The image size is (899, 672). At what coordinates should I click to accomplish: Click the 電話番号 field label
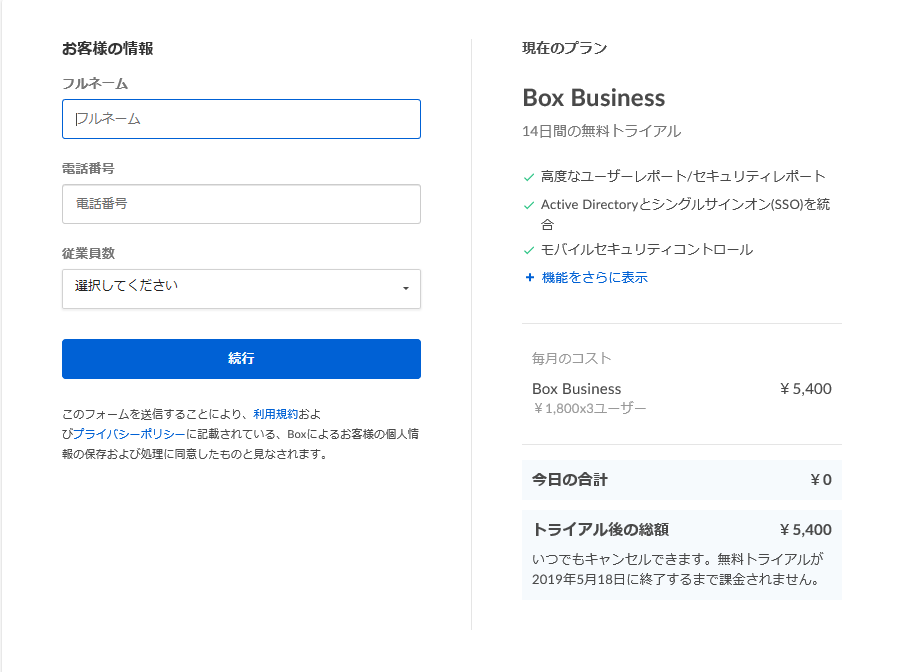[x=88, y=168]
